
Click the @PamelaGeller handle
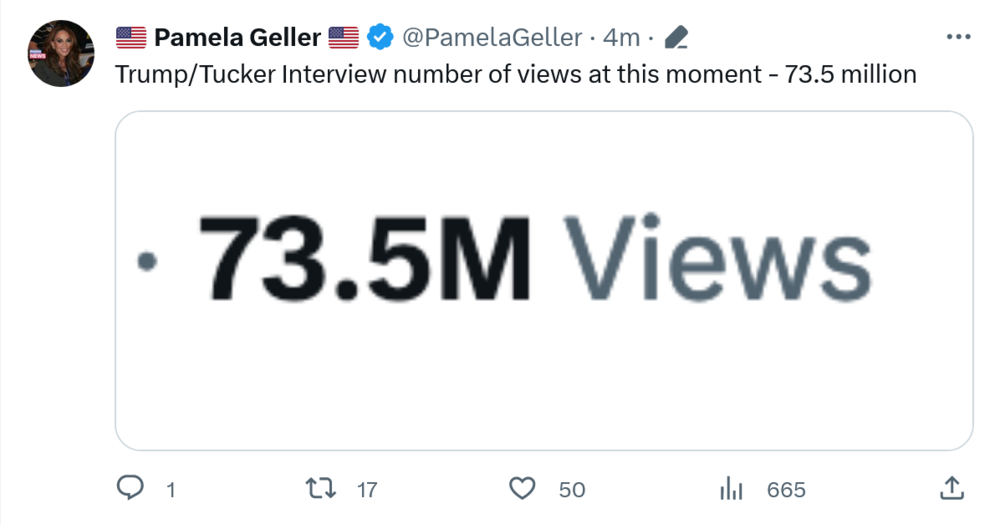(x=491, y=38)
